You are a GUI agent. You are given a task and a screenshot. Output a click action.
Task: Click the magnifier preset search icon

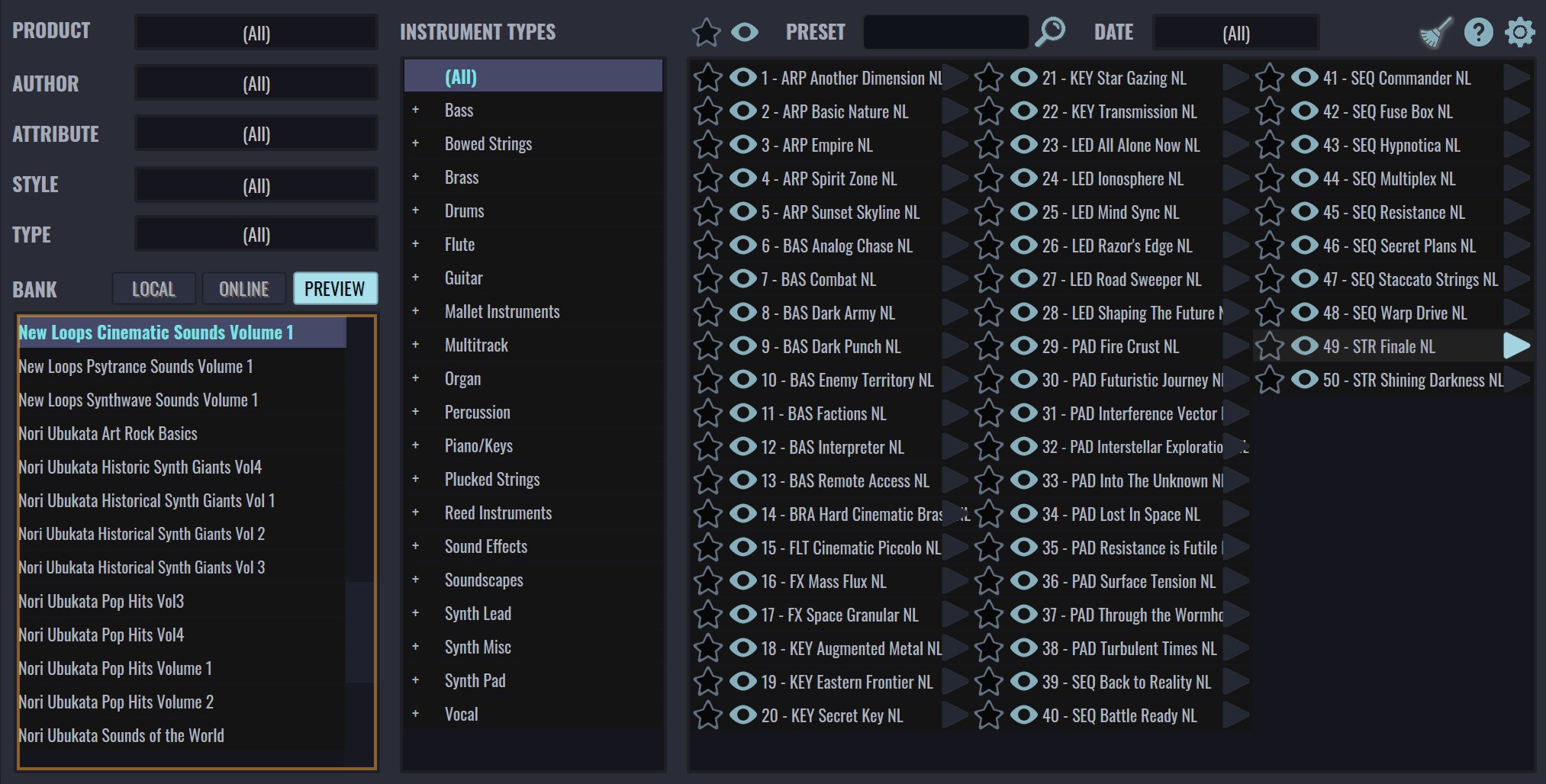pos(1050,32)
